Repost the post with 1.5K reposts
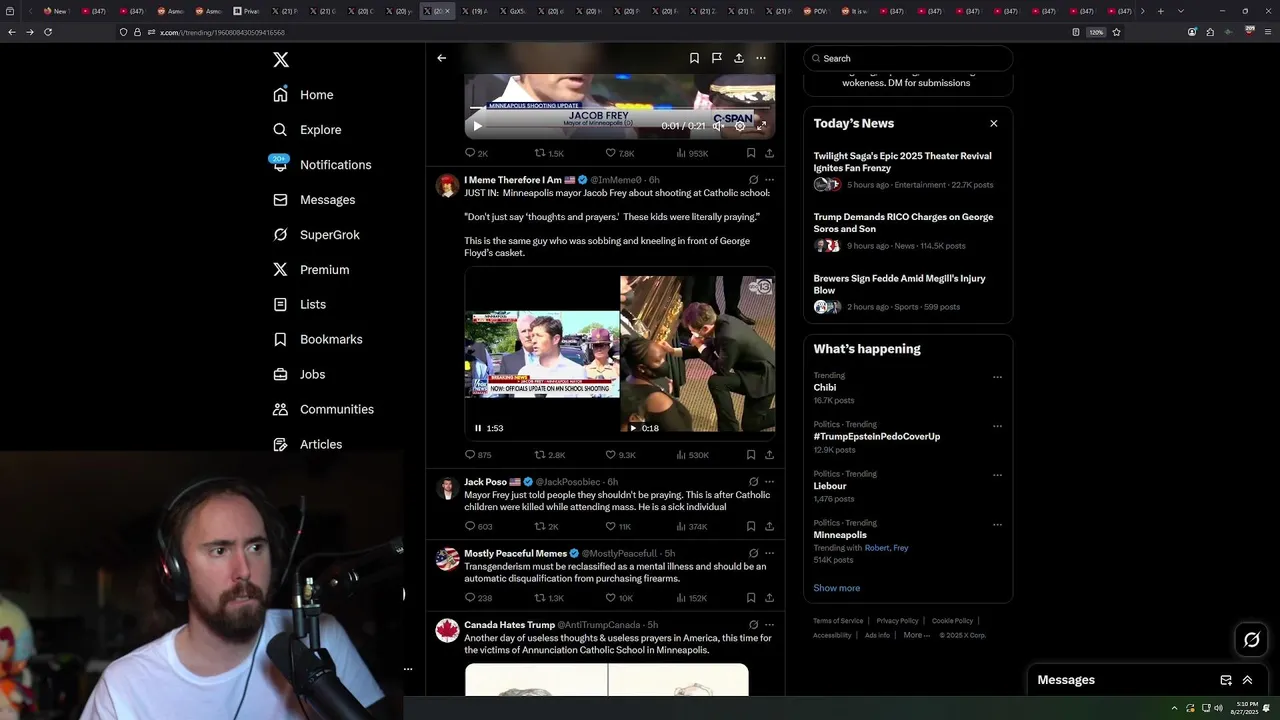The width and height of the screenshot is (1280, 720). coord(549,153)
